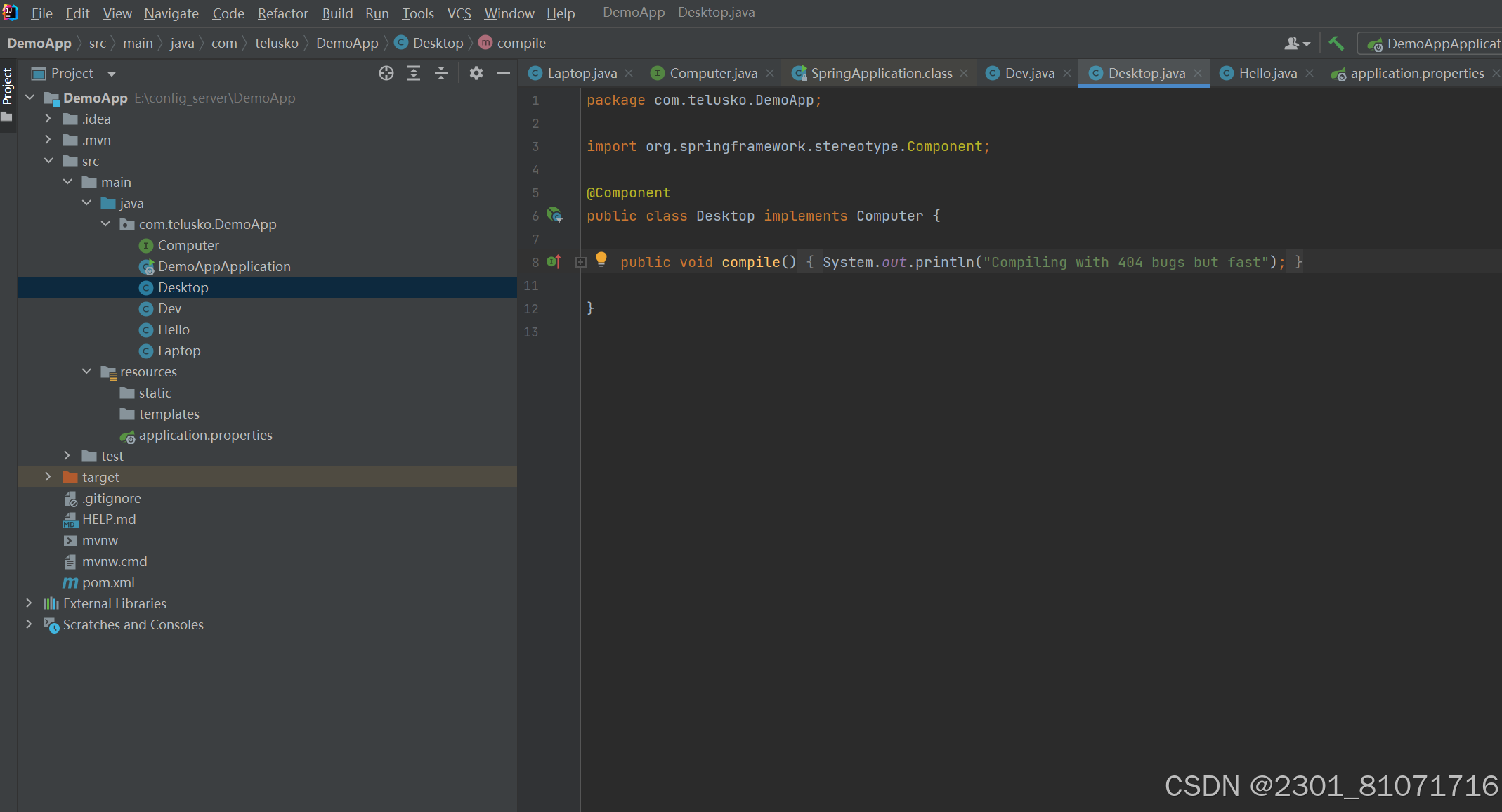This screenshot has height=812, width=1502.
Task: Click the yellow lightbulb intention icon
Action: pyautogui.click(x=601, y=259)
